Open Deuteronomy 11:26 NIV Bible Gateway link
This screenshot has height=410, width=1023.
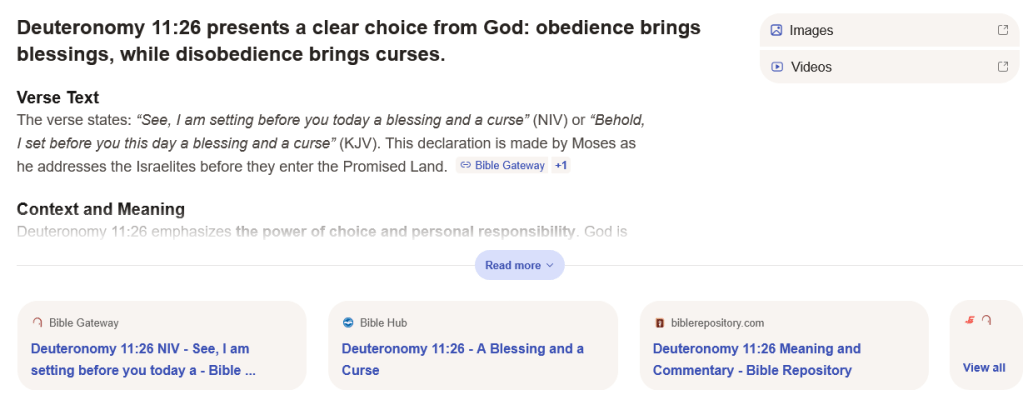[143, 359]
